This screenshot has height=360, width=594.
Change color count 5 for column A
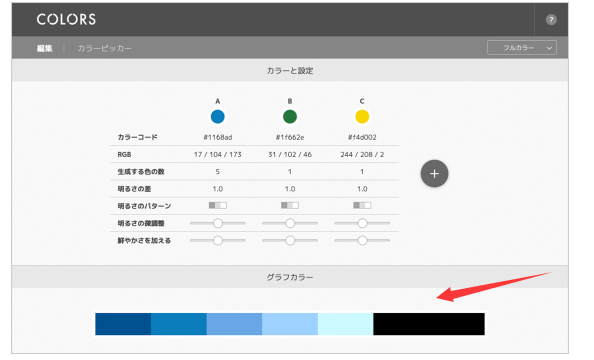217,172
